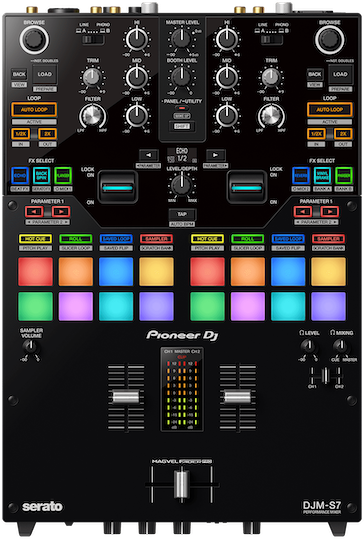The height and width of the screenshot is (539, 364).
Task: Select left deck SAMPLER pad mode
Action: 156,239
